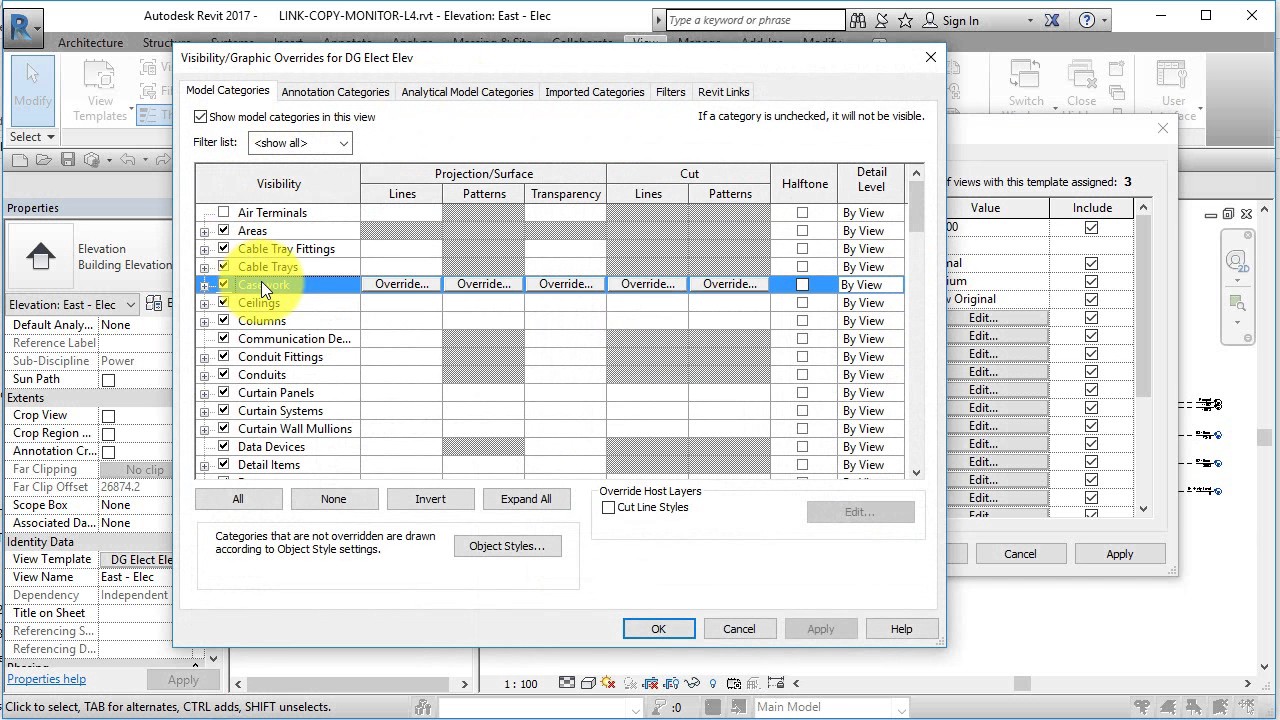1280x720 pixels.
Task: Click the Temporary Hide/Isolate glasses icon
Action: (691, 684)
